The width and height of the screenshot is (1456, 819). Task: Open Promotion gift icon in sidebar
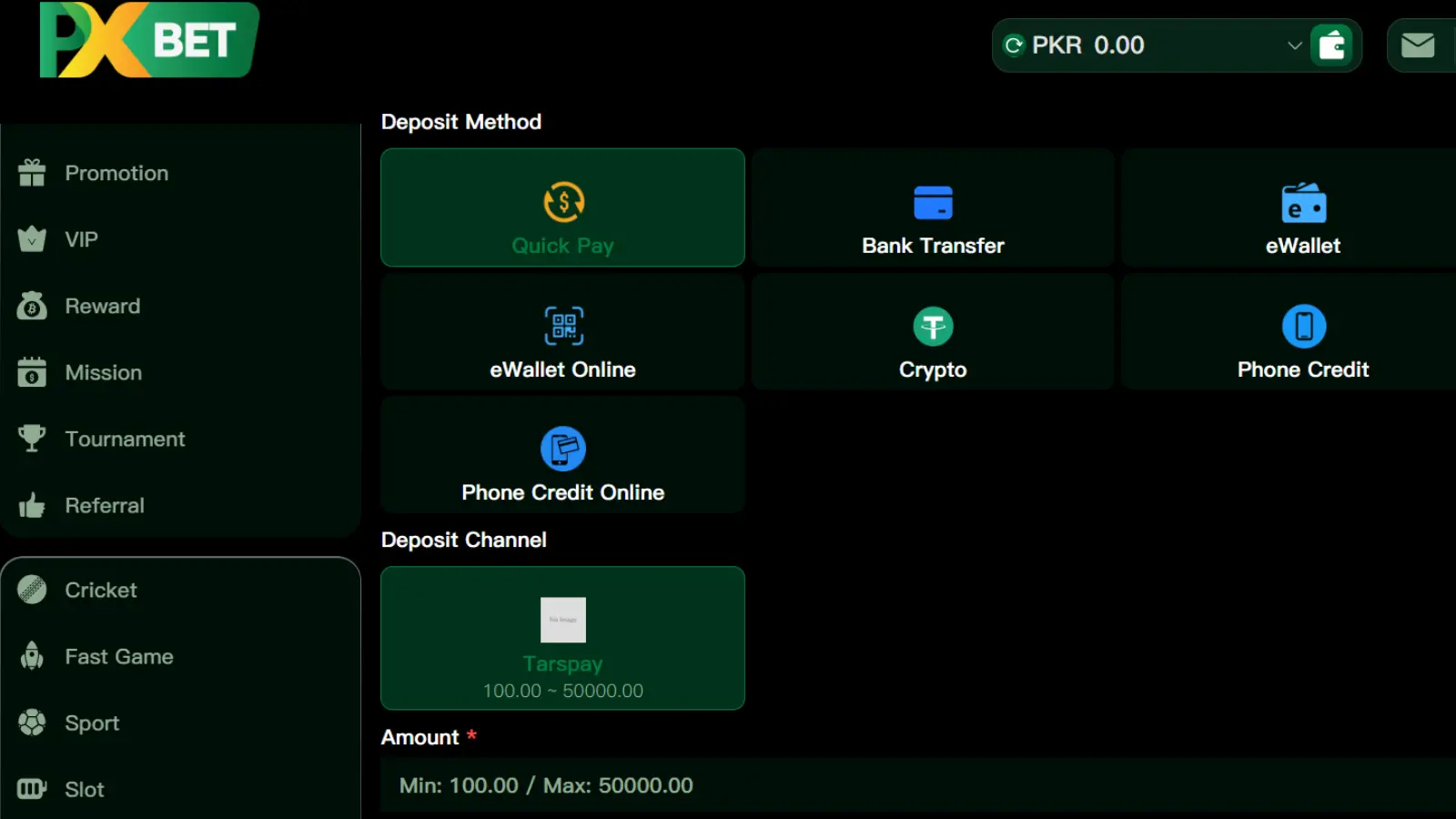[32, 172]
